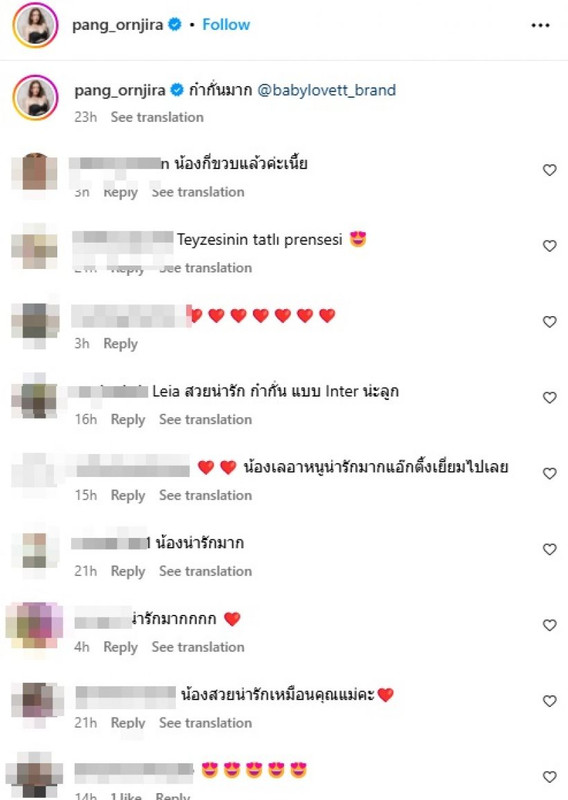Toggle like on the 21h comment ending with a heart
568x800 pixels.
click(x=550, y=701)
